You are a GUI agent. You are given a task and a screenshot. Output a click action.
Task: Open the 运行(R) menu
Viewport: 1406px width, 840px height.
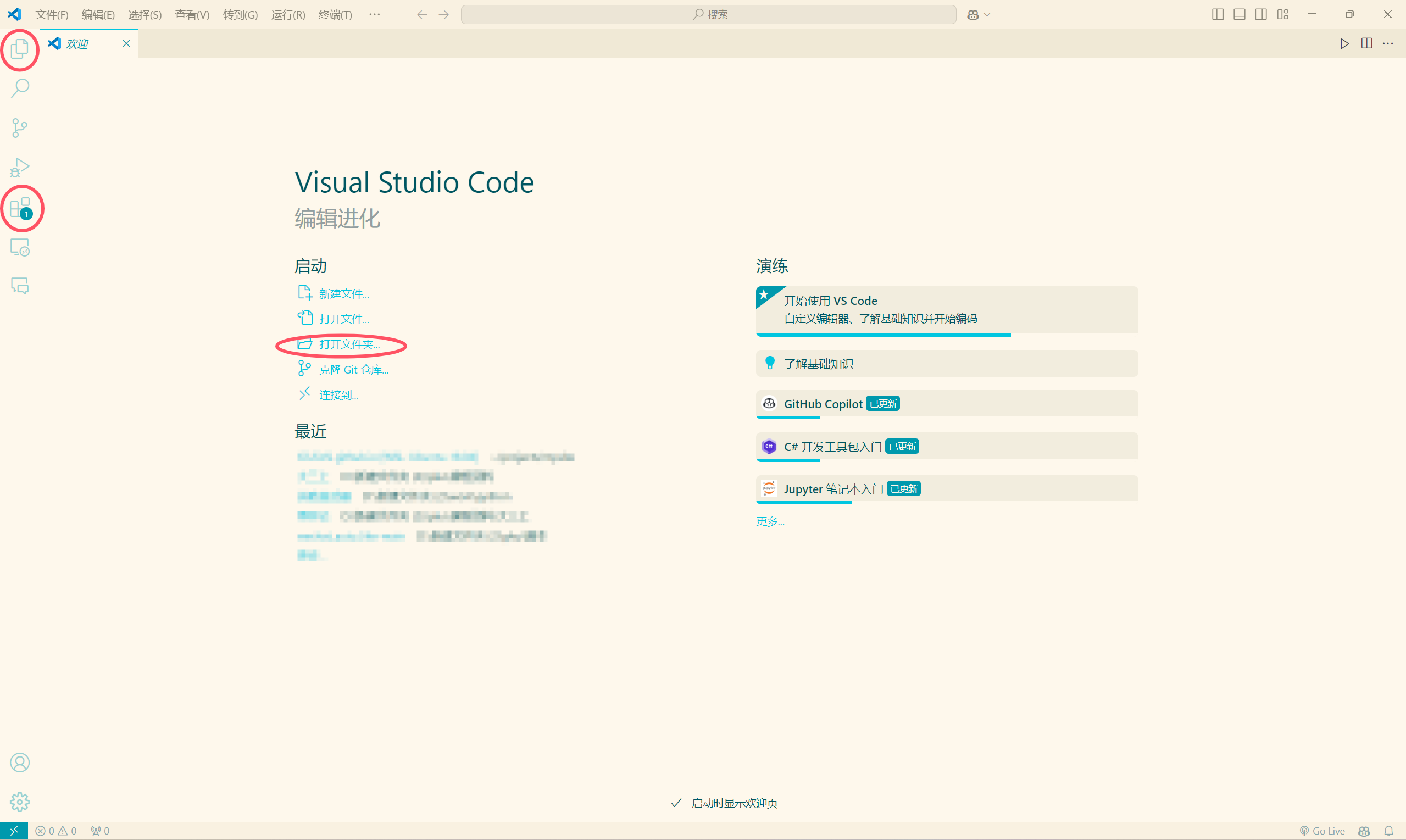[288, 15]
